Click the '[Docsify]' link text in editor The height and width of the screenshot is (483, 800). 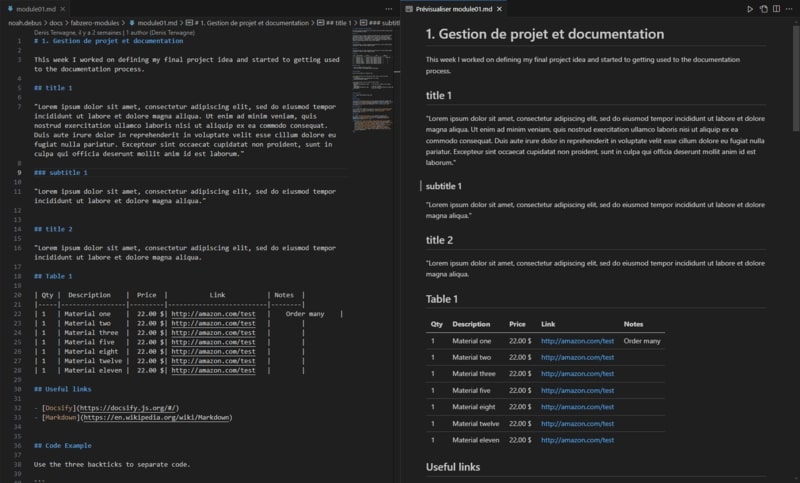pos(59,408)
